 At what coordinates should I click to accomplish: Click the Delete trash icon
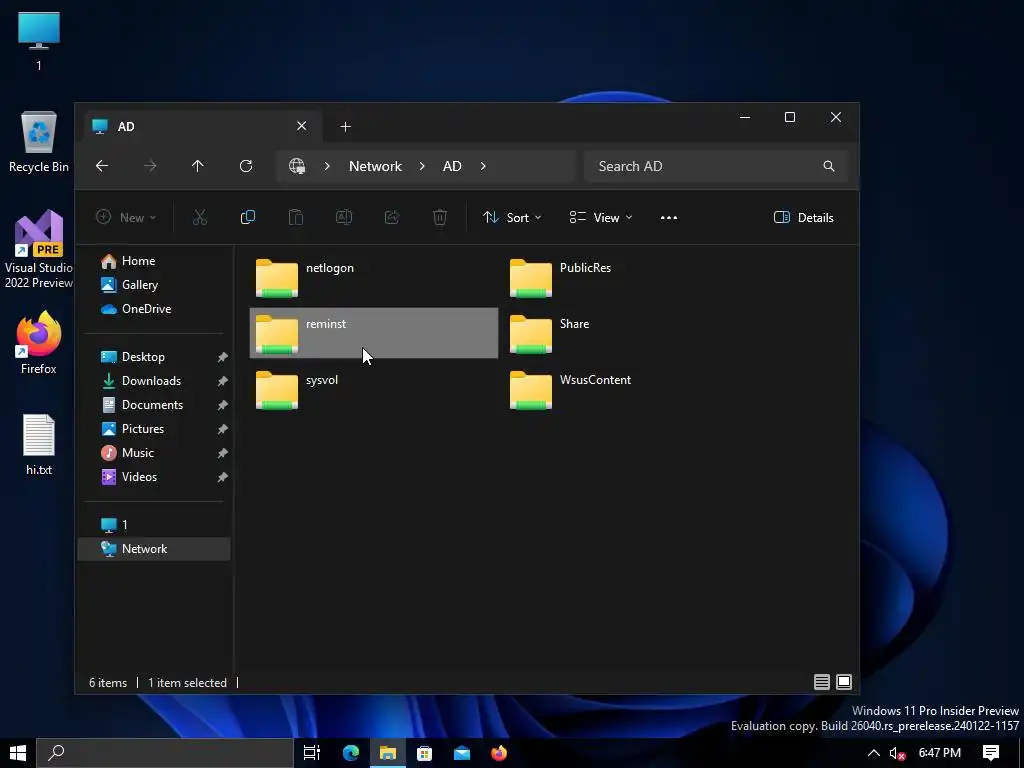440,217
